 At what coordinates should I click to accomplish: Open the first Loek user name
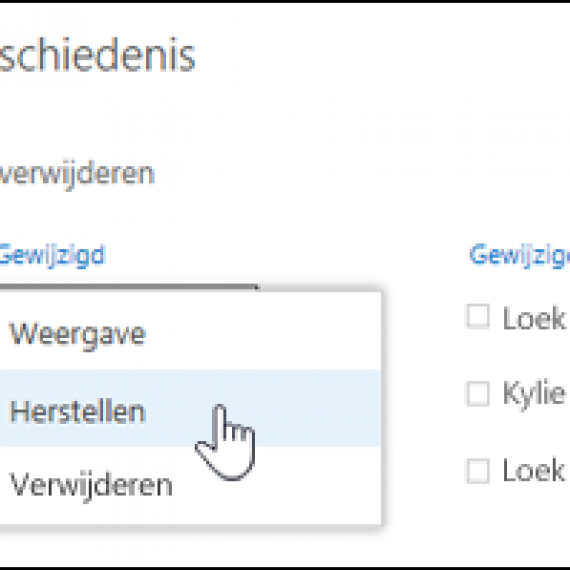[534, 318]
